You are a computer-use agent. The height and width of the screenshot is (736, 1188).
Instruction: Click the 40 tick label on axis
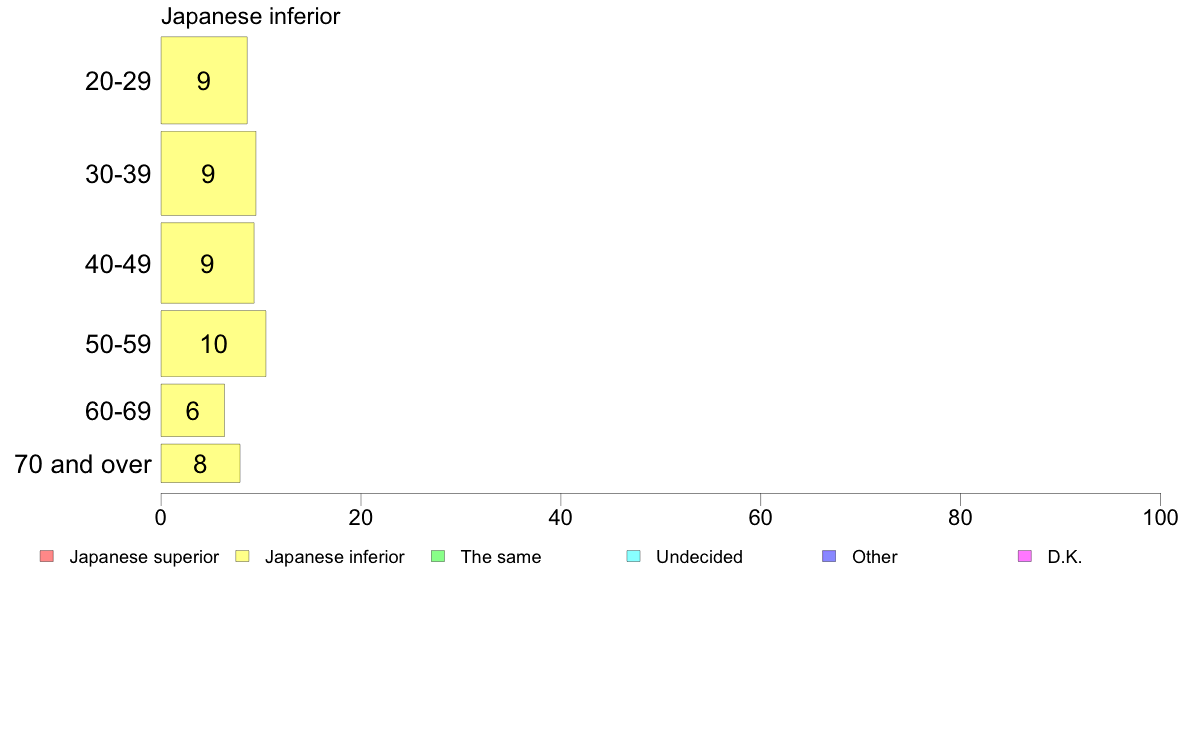click(561, 518)
